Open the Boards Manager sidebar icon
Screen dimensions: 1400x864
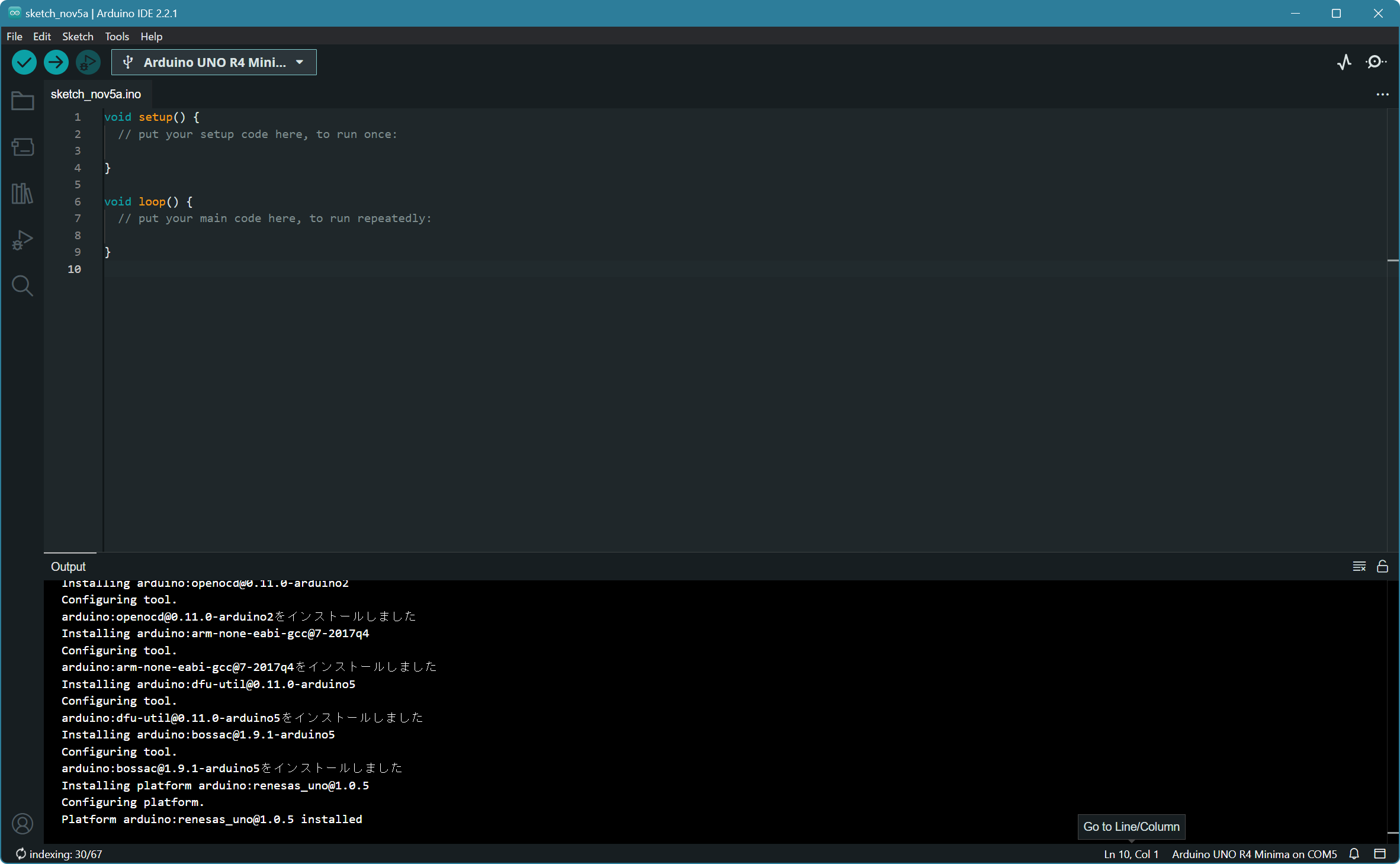click(x=23, y=147)
